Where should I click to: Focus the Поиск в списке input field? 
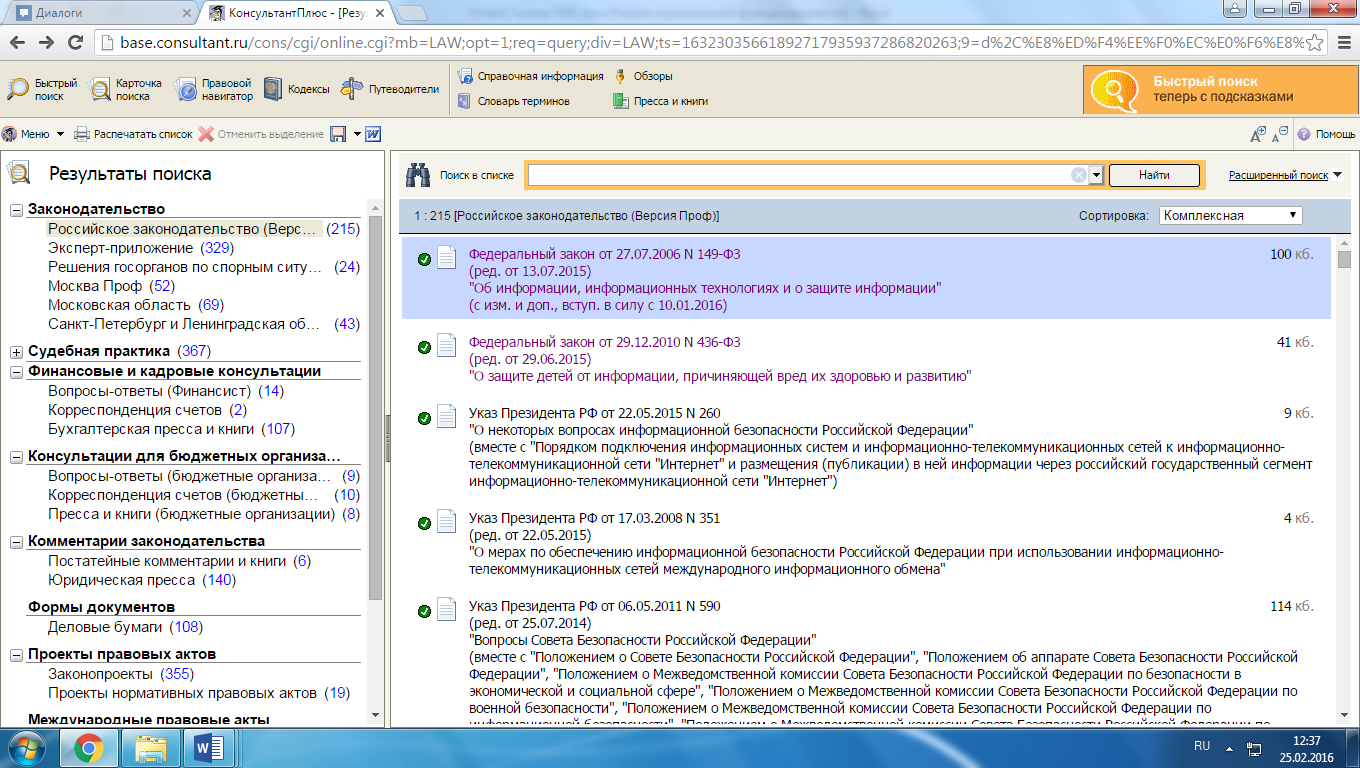(x=800, y=175)
